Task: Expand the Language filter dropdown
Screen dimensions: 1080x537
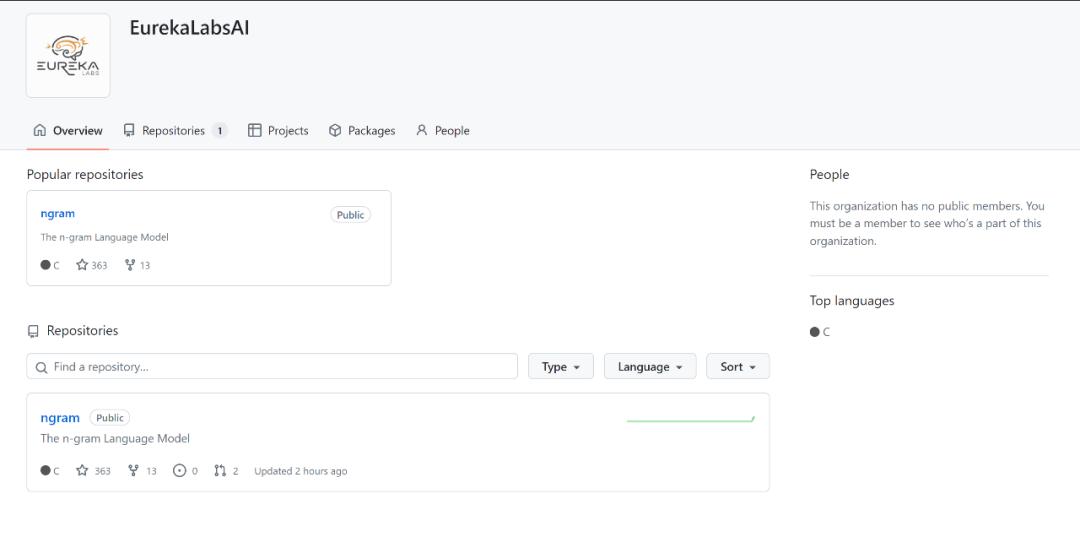Action: 649,367
